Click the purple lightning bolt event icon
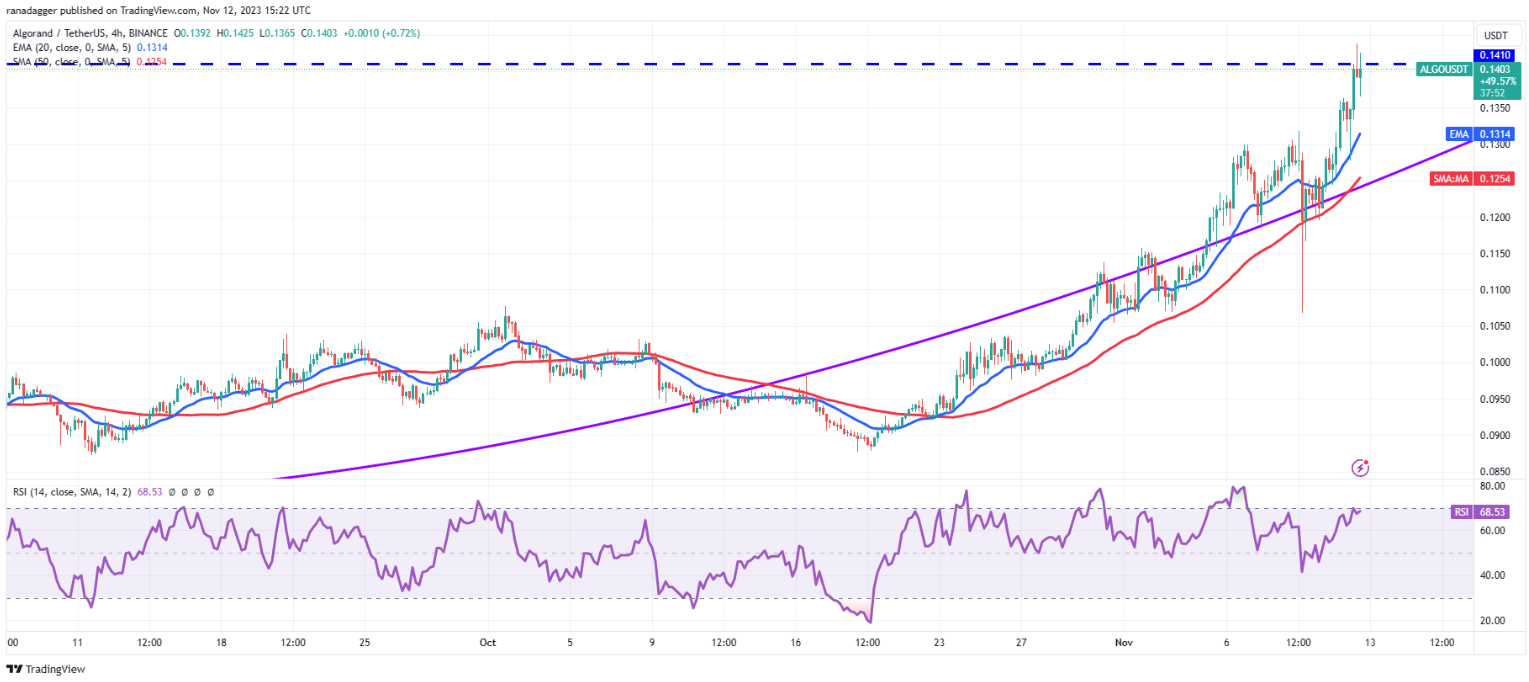Viewport: 1529px width, 682px height. [x=1360, y=467]
